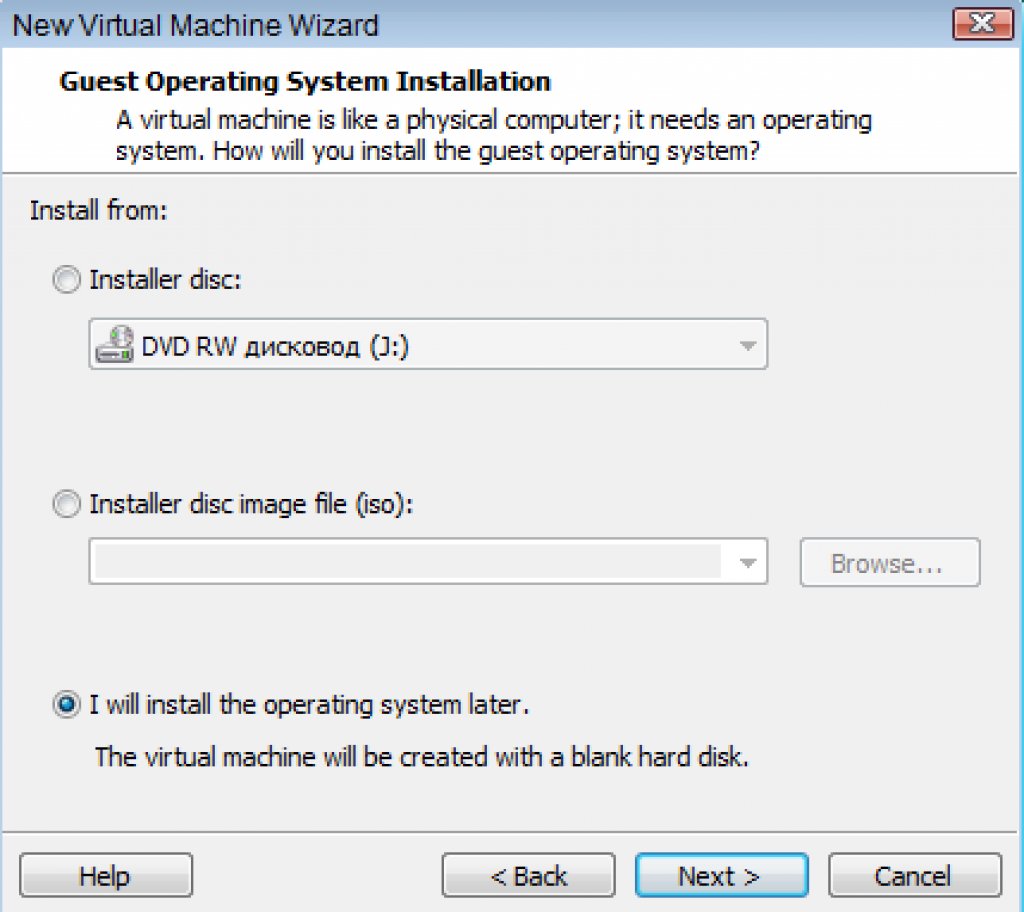Click the DVD drive icon in the combo box
Screen dimensions: 1024x912
[114, 345]
